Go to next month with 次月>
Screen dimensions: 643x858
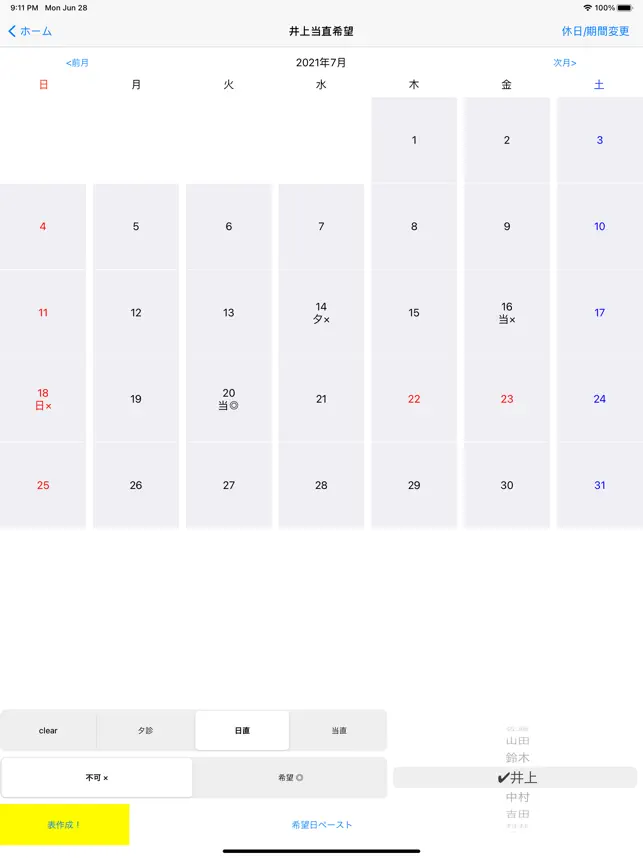click(x=565, y=63)
